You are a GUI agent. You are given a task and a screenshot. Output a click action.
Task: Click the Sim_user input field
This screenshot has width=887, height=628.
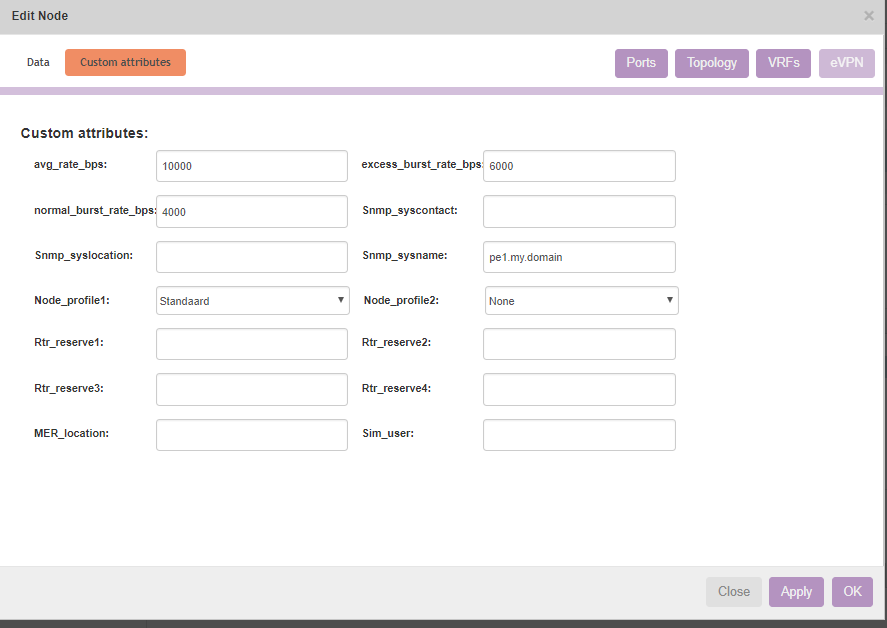(x=579, y=434)
